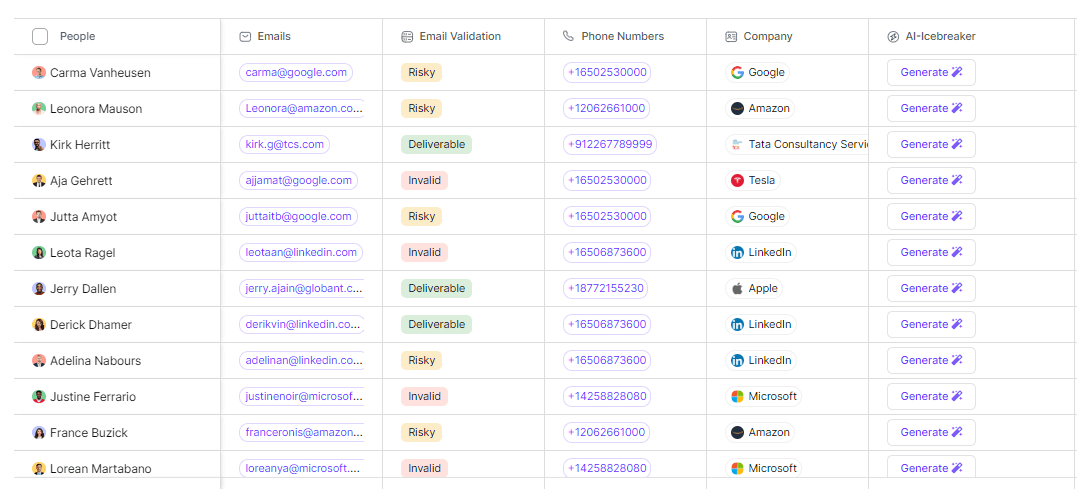The width and height of the screenshot is (1077, 489).
Task: Click the Email Validation column icon
Action: tap(407, 37)
